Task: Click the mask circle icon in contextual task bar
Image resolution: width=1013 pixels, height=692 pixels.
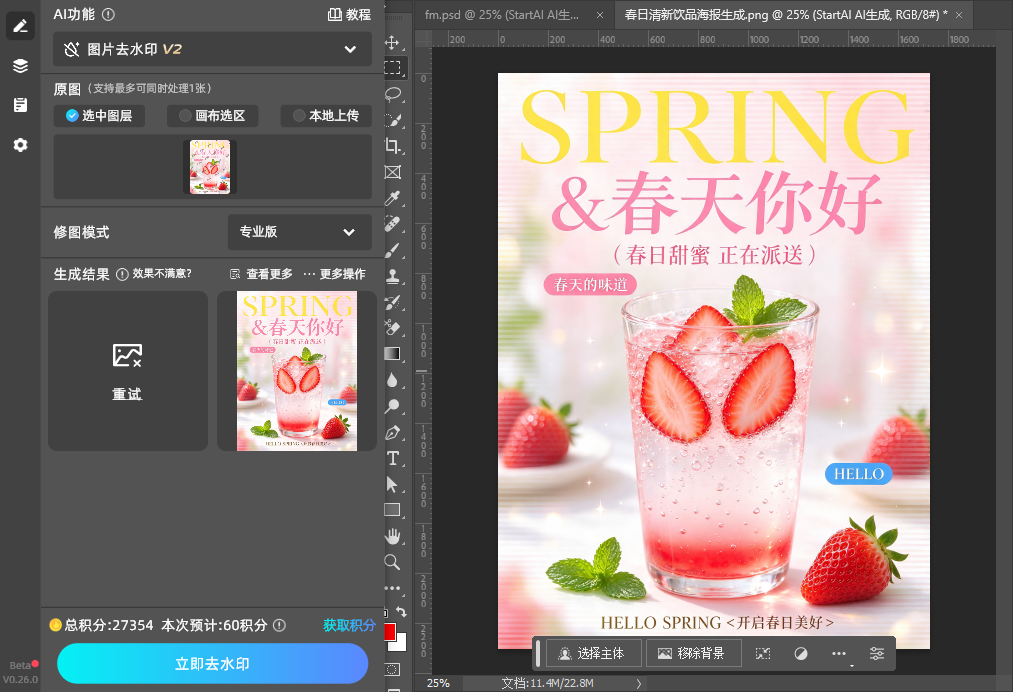Action: pyautogui.click(x=800, y=654)
